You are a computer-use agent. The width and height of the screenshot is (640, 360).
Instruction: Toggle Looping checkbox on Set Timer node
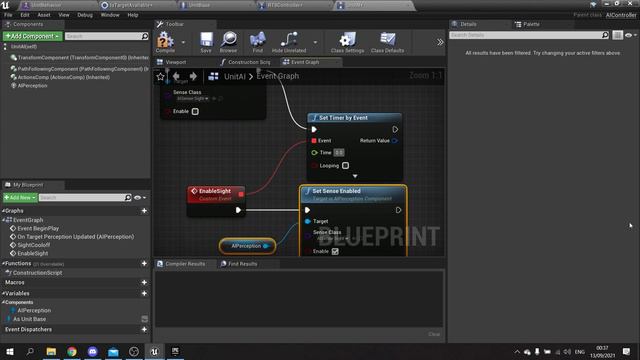tap(345, 165)
